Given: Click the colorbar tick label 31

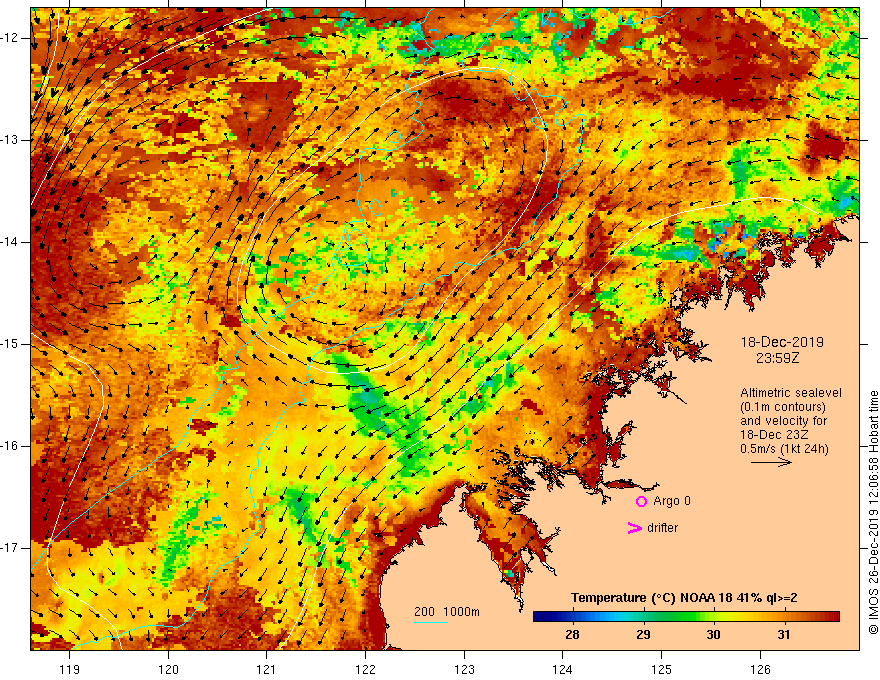Looking at the screenshot, I should (x=783, y=635).
